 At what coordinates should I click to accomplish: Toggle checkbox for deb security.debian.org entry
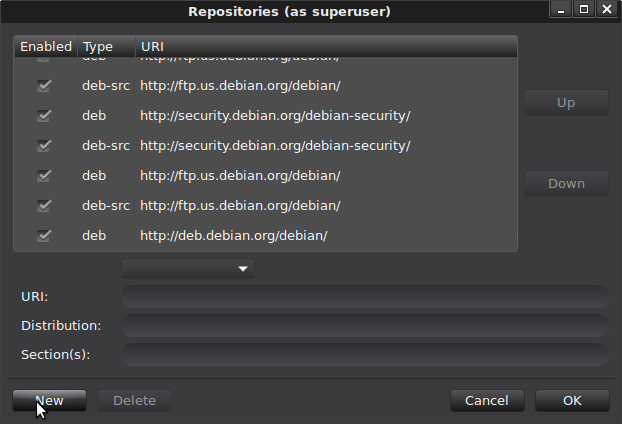point(44,116)
